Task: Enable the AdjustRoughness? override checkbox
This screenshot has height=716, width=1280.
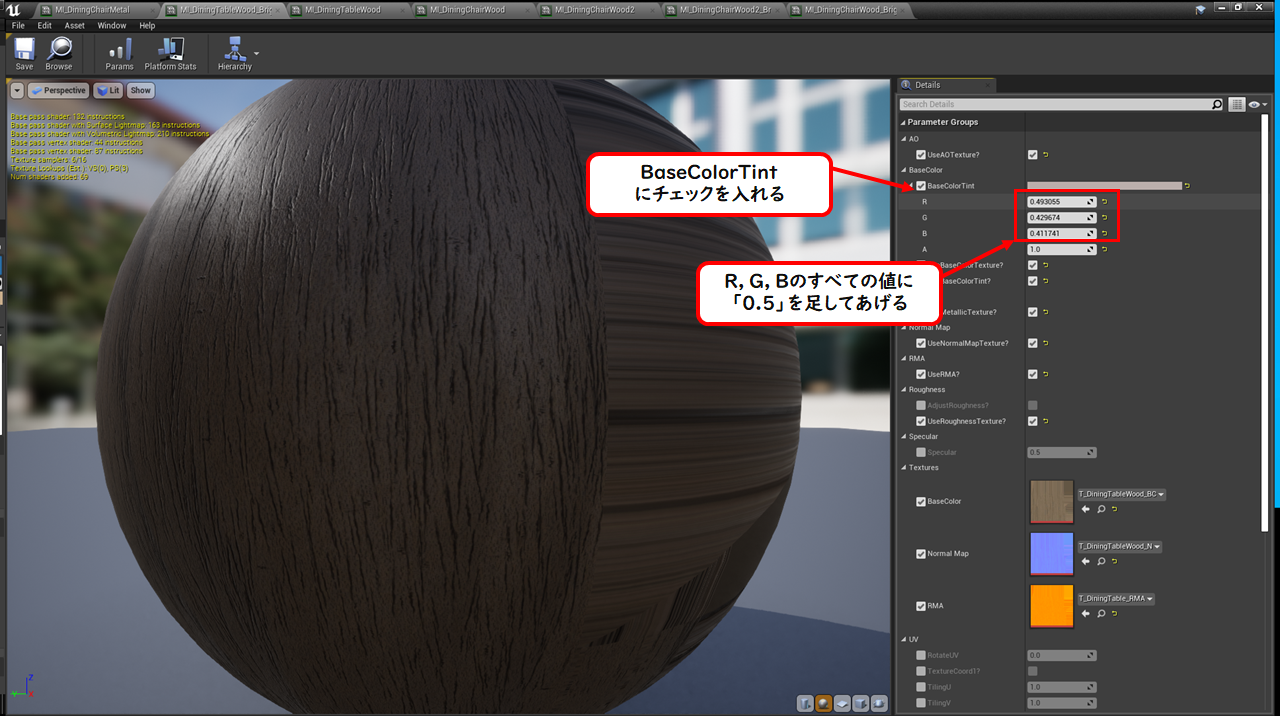Action: (x=921, y=405)
